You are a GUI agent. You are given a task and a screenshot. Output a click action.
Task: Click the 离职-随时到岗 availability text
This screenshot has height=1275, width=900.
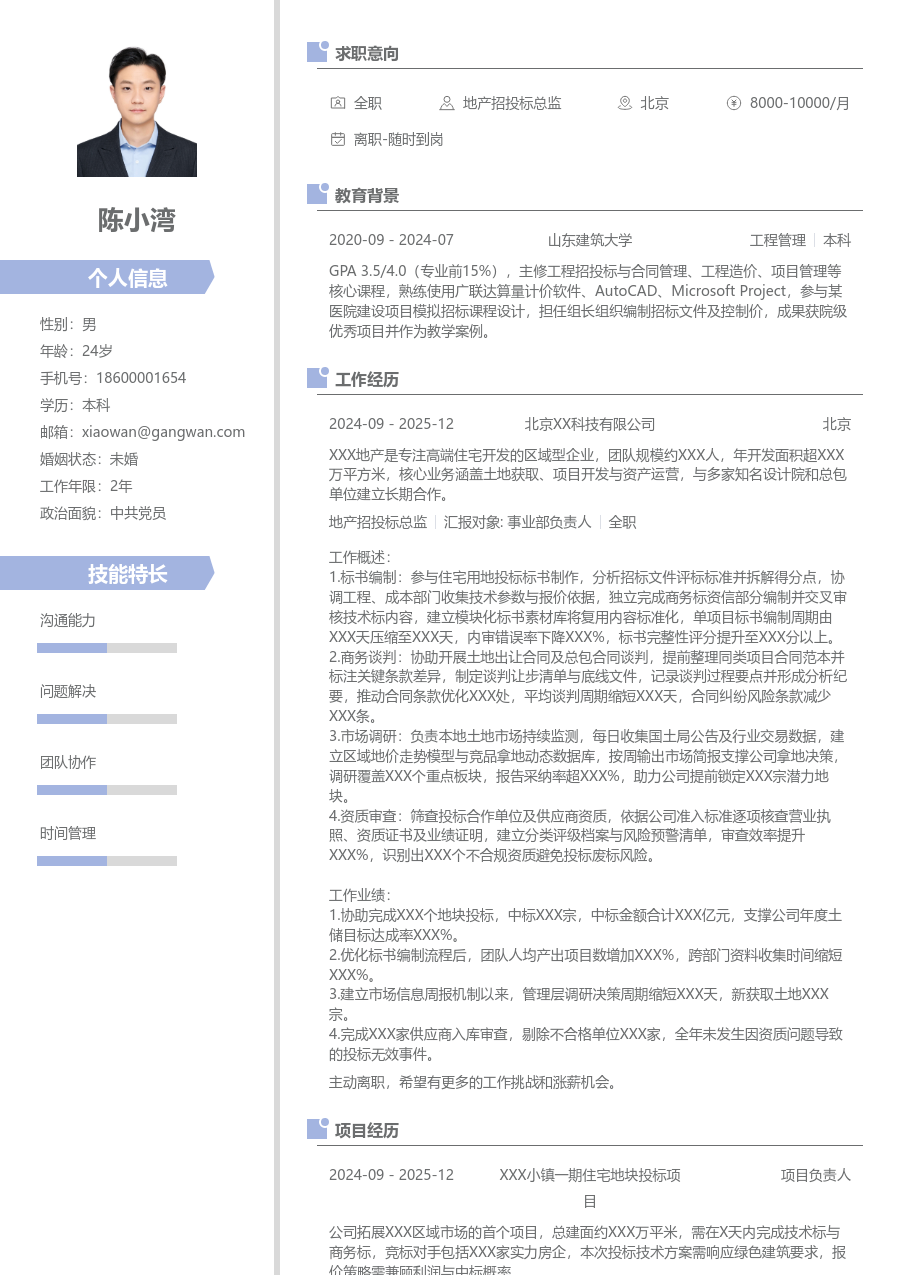[x=399, y=139]
